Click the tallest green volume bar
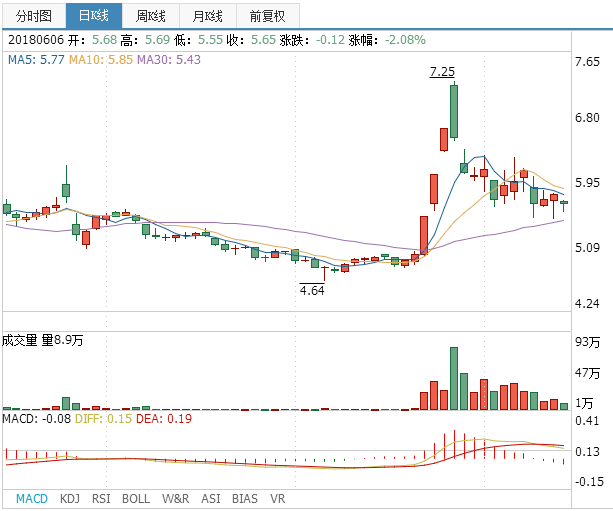This screenshot has height=511, width=613. click(454, 378)
